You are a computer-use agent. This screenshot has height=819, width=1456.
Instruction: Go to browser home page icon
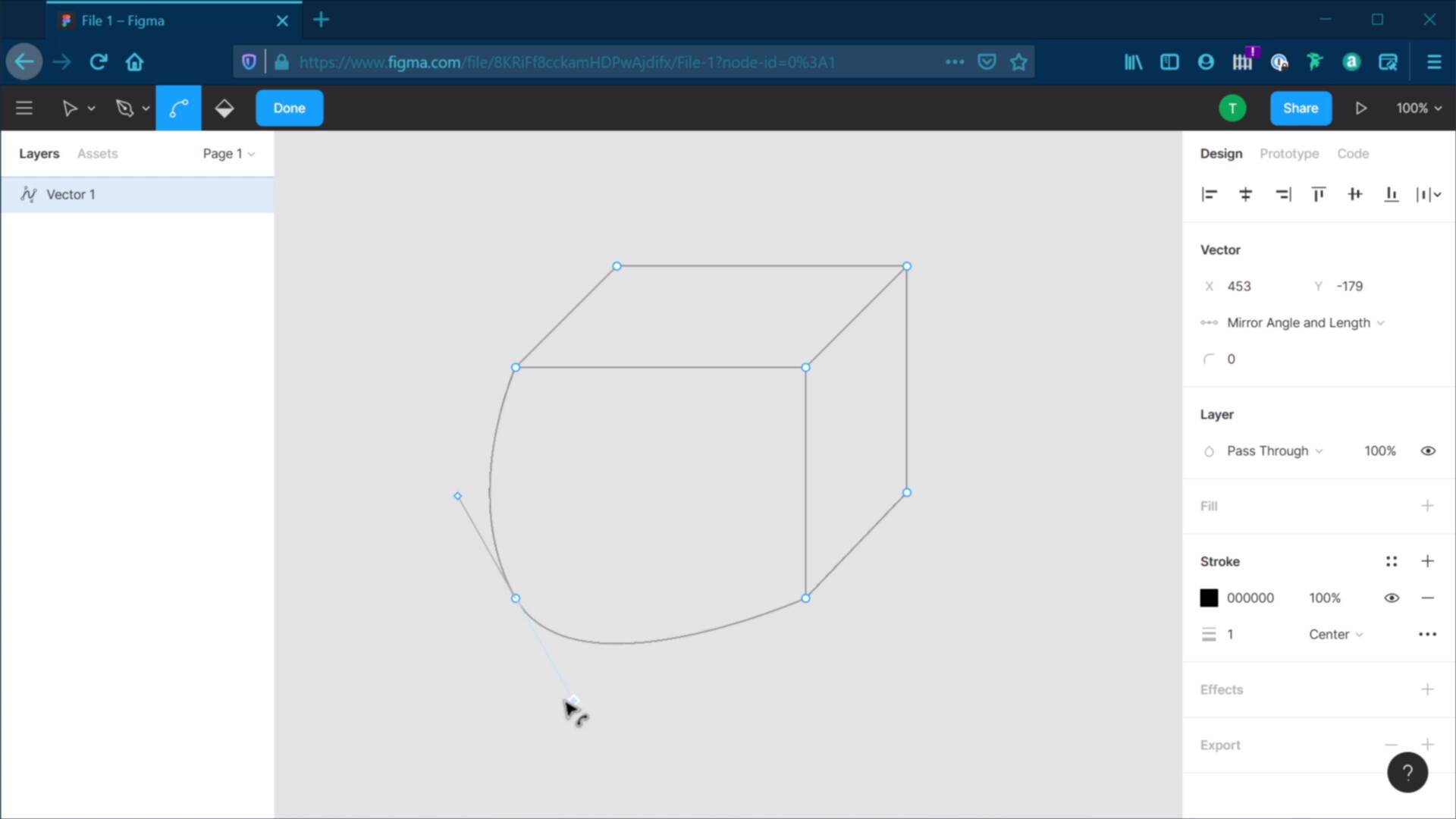click(x=135, y=62)
